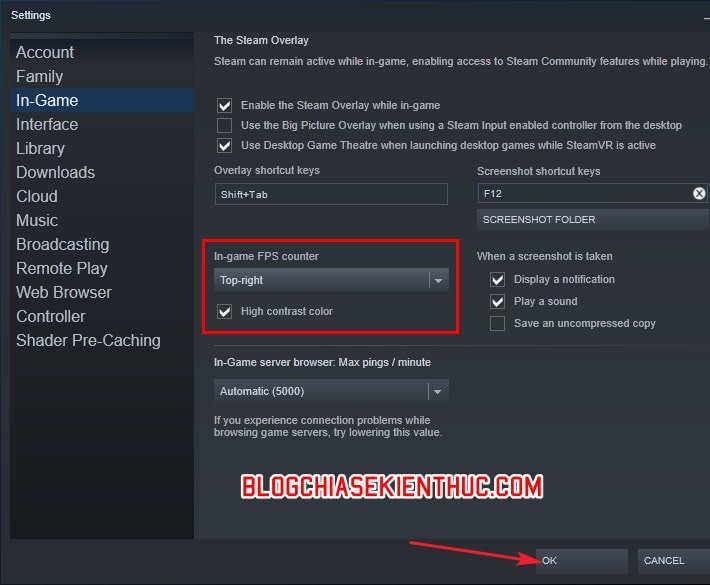The width and height of the screenshot is (710, 585).
Task: Open the In-game FPS counter dropdown
Action: [331, 280]
